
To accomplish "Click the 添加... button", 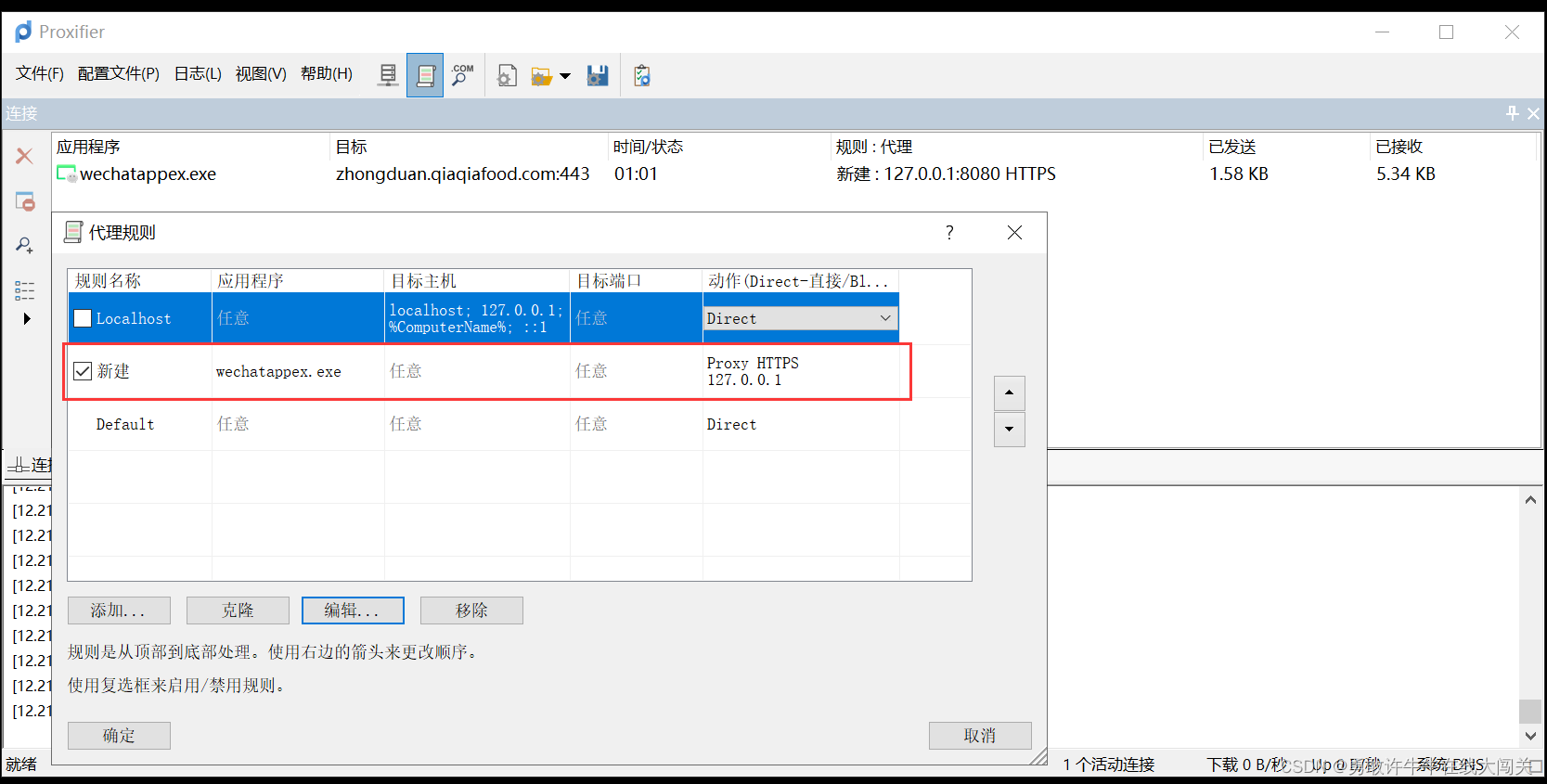I will [119, 610].
